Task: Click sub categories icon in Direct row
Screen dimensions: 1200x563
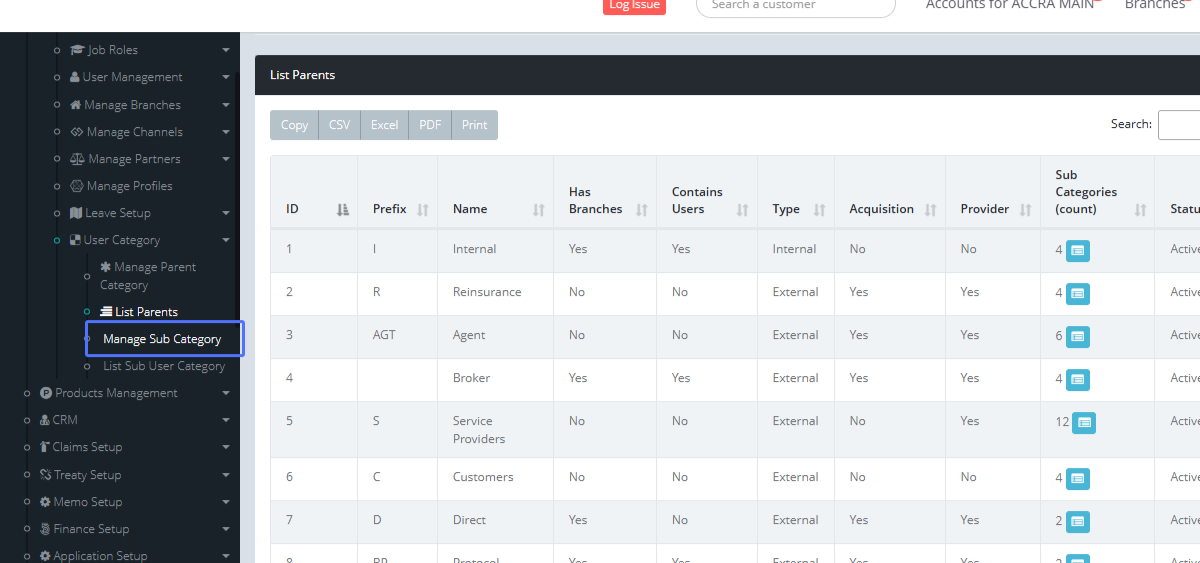Action: tap(1077, 522)
